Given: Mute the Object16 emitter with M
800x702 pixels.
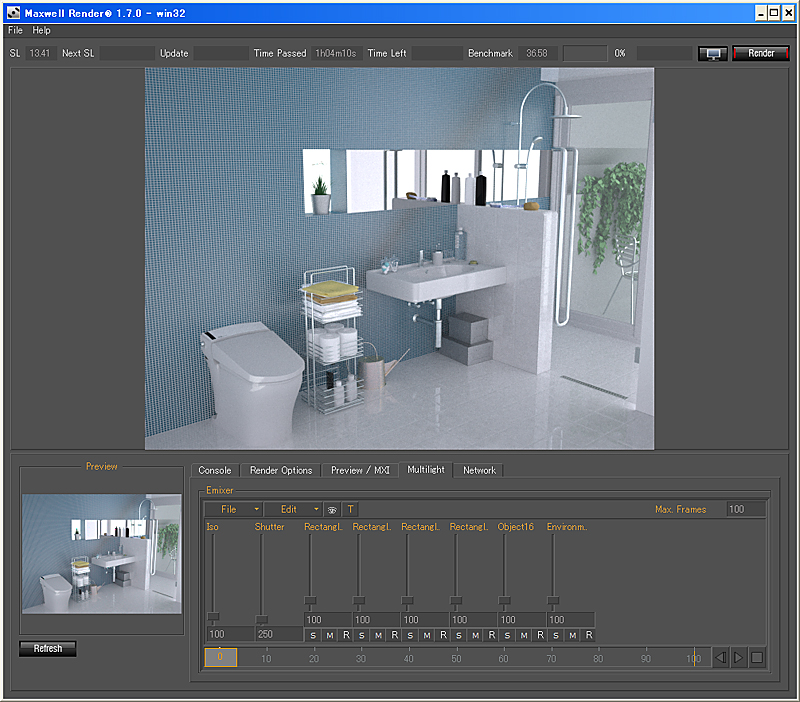Looking at the screenshot, I should click(524, 635).
